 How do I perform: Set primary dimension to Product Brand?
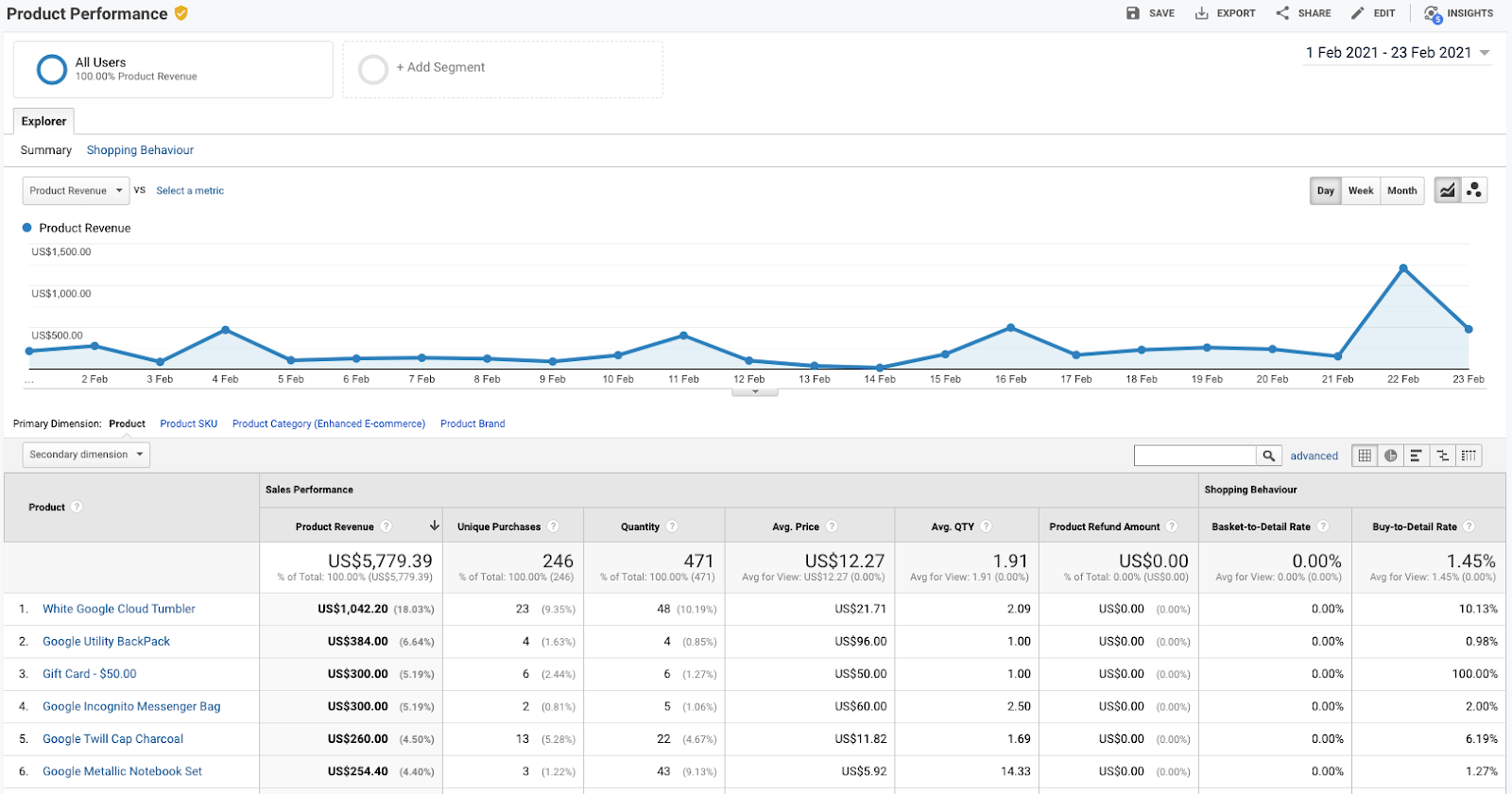(x=472, y=424)
